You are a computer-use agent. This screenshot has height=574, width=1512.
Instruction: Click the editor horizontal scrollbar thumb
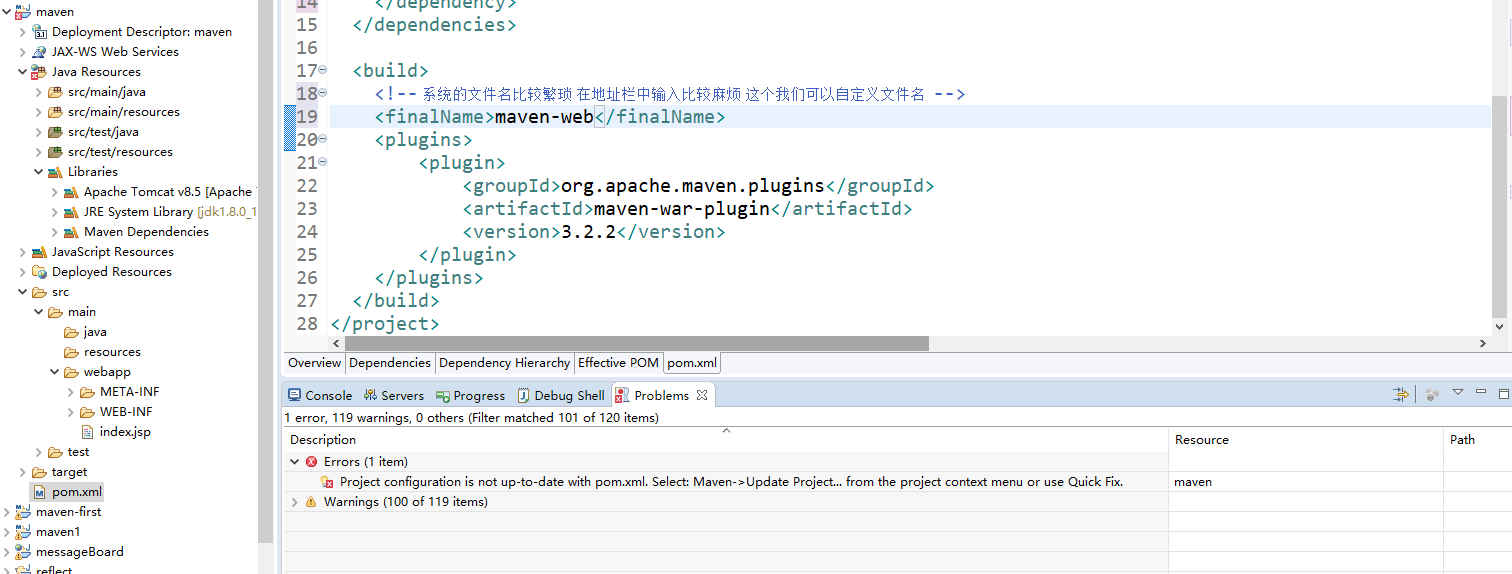[637, 343]
